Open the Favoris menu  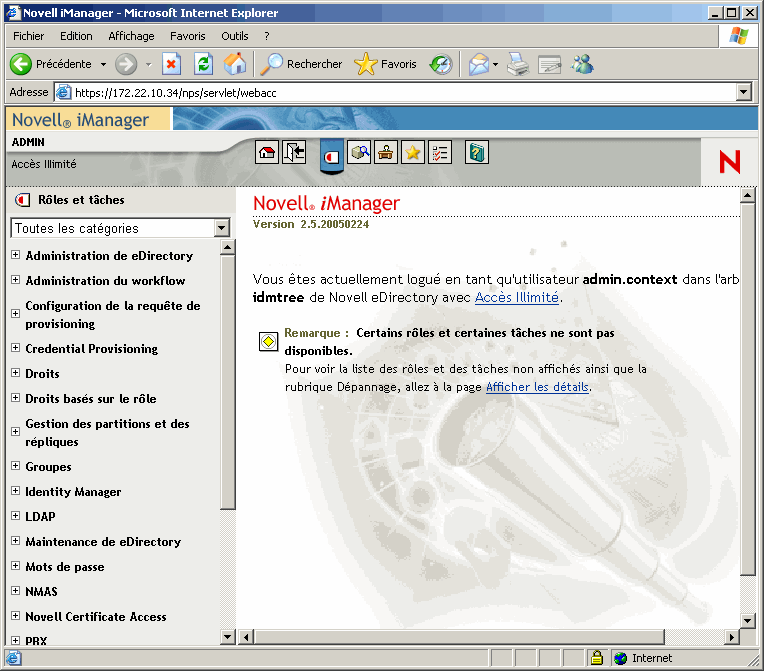[188, 36]
